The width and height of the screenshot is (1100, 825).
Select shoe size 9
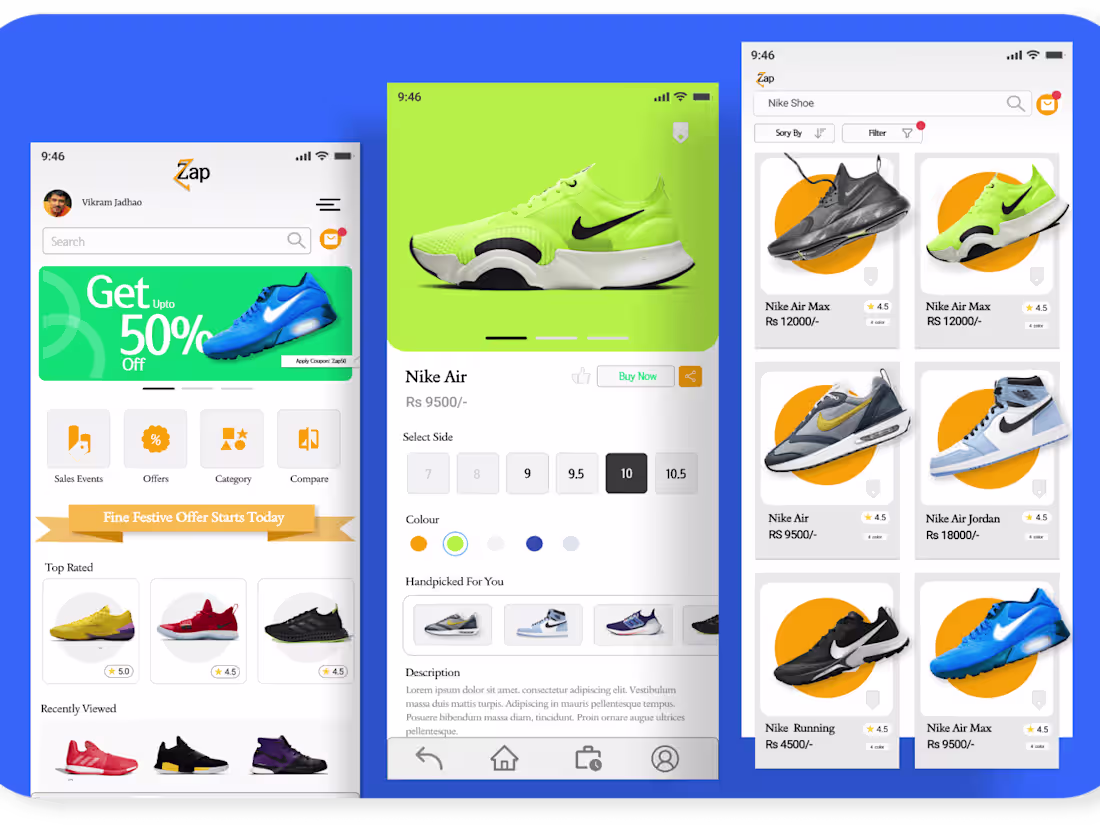[528, 474]
